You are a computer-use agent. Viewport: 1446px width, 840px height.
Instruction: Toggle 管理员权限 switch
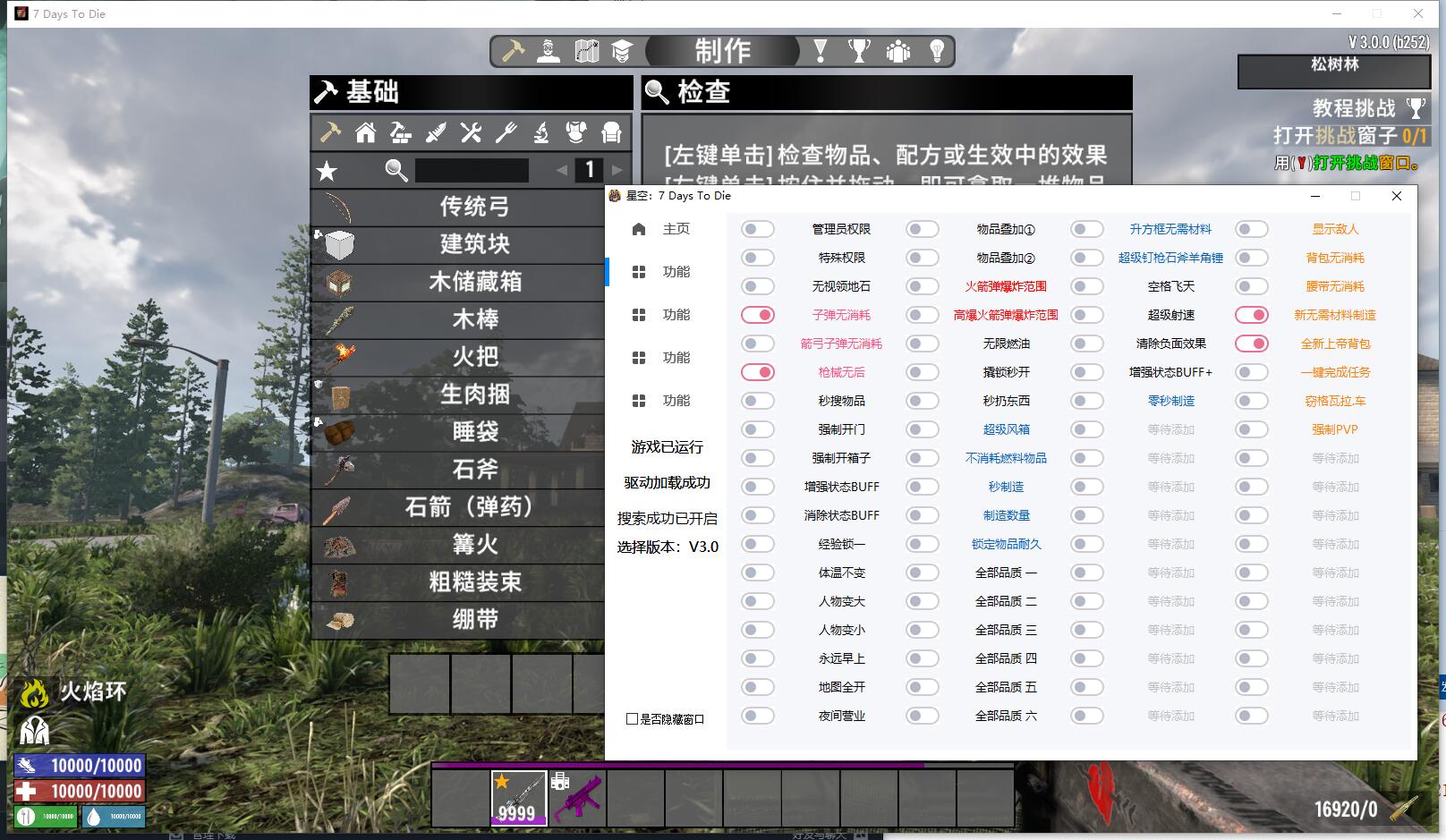[758, 229]
